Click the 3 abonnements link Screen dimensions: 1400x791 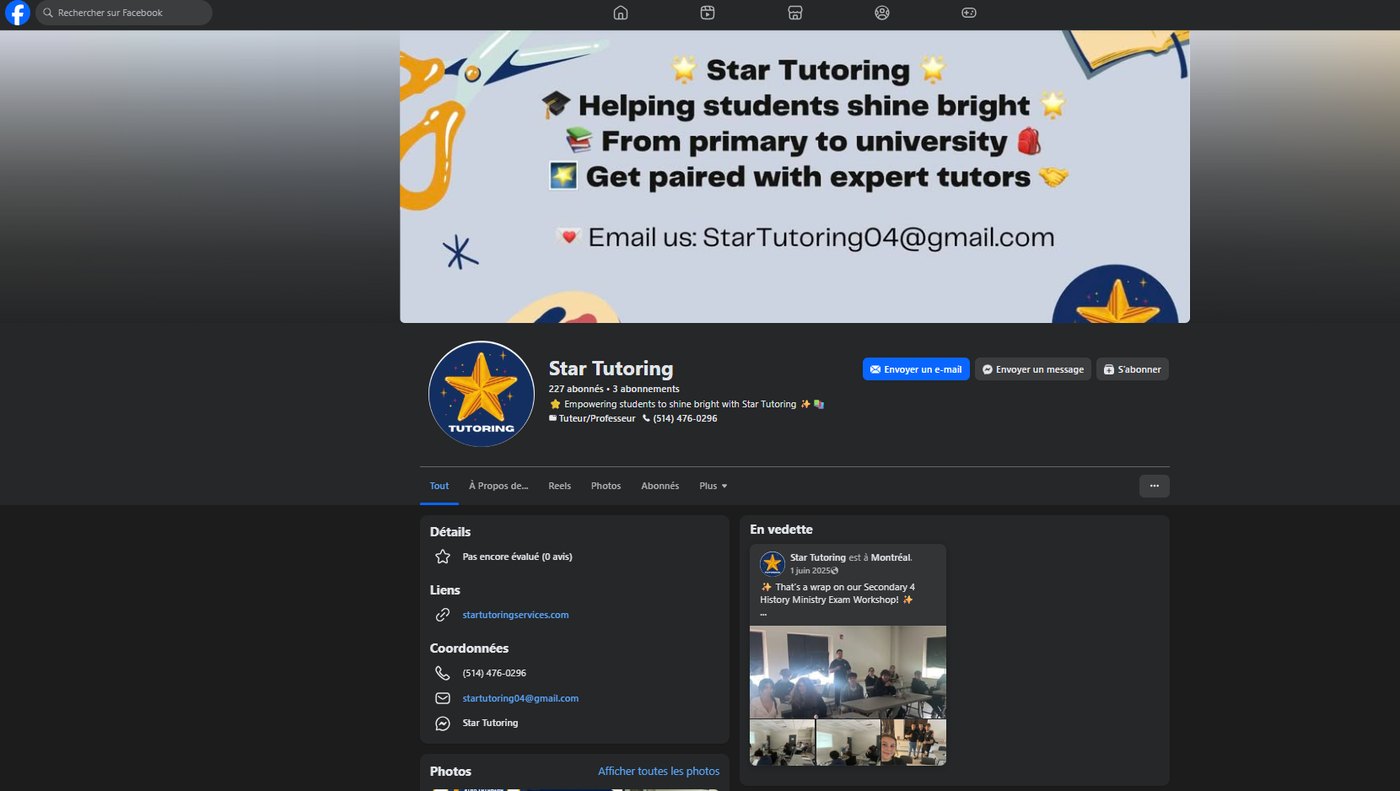646,389
